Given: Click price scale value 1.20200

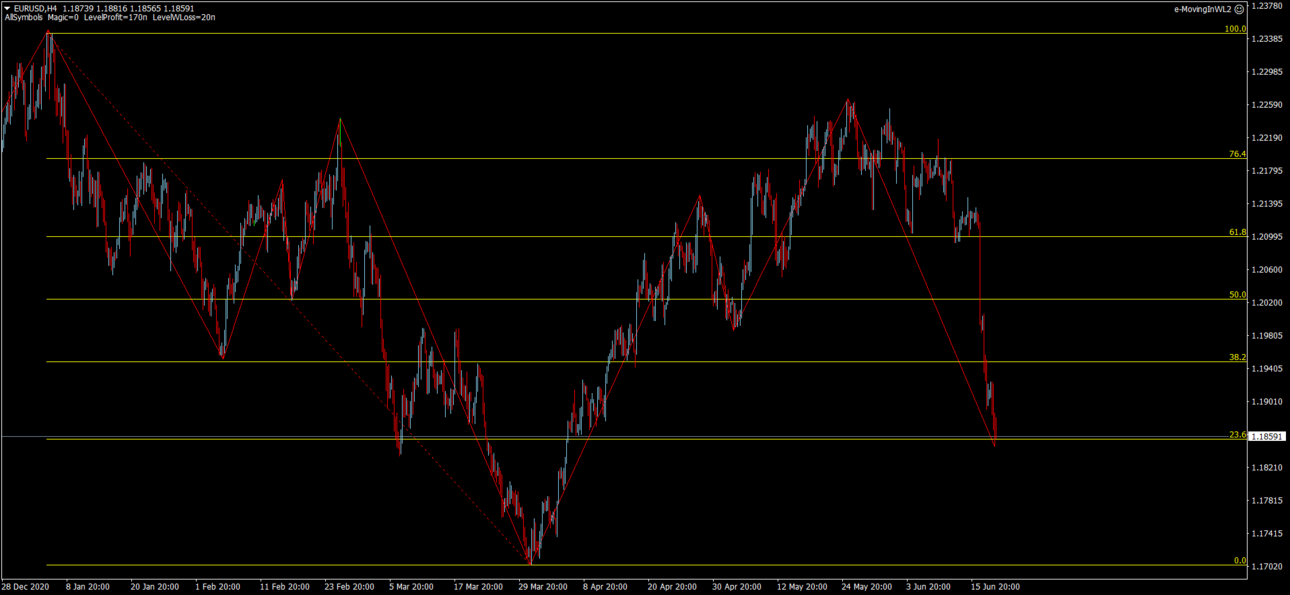Looking at the screenshot, I should pyautogui.click(x=1268, y=303).
